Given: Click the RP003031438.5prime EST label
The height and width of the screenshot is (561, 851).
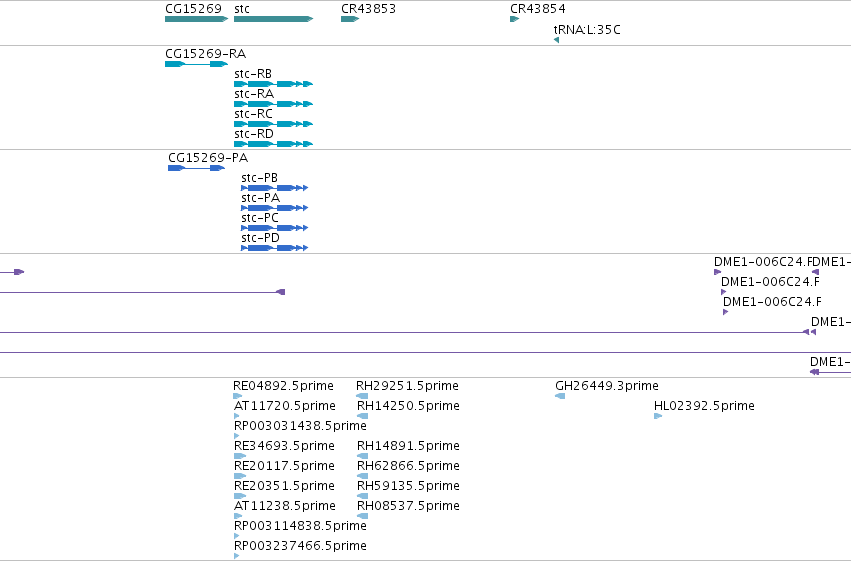Looking at the screenshot, I should [300, 426].
